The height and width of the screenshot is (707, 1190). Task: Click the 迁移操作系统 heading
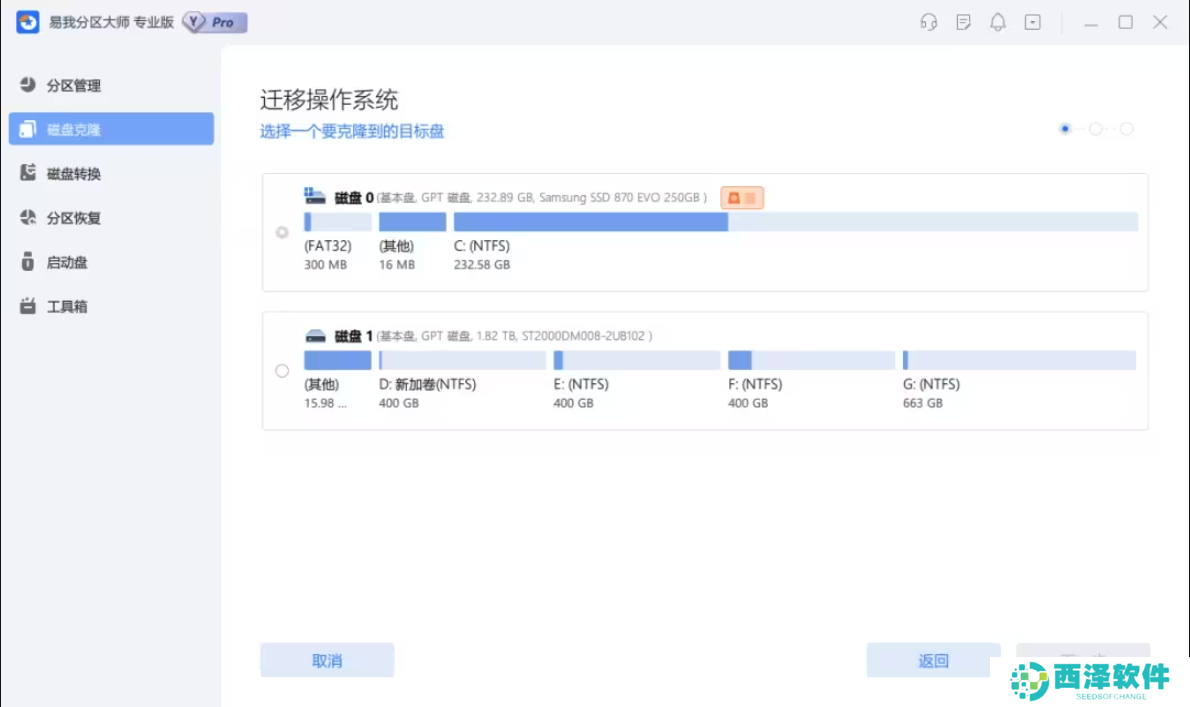[x=329, y=99]
